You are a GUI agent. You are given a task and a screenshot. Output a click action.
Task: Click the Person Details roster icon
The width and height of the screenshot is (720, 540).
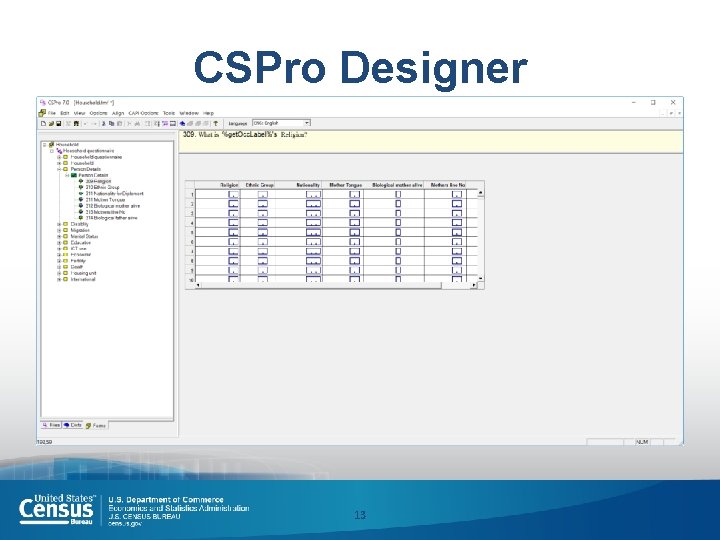73,175
